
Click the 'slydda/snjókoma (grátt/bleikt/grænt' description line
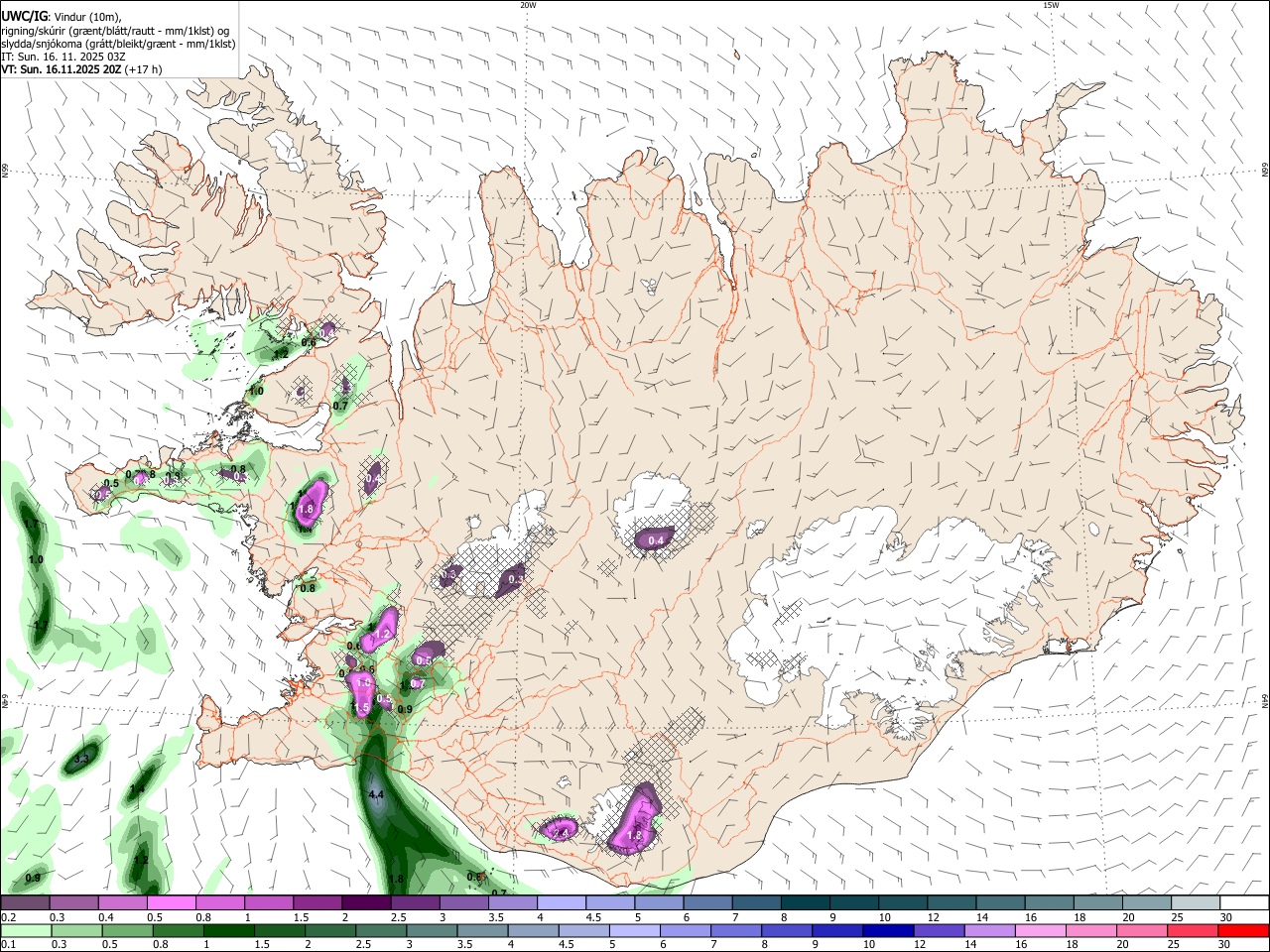[x=118, y=44]
